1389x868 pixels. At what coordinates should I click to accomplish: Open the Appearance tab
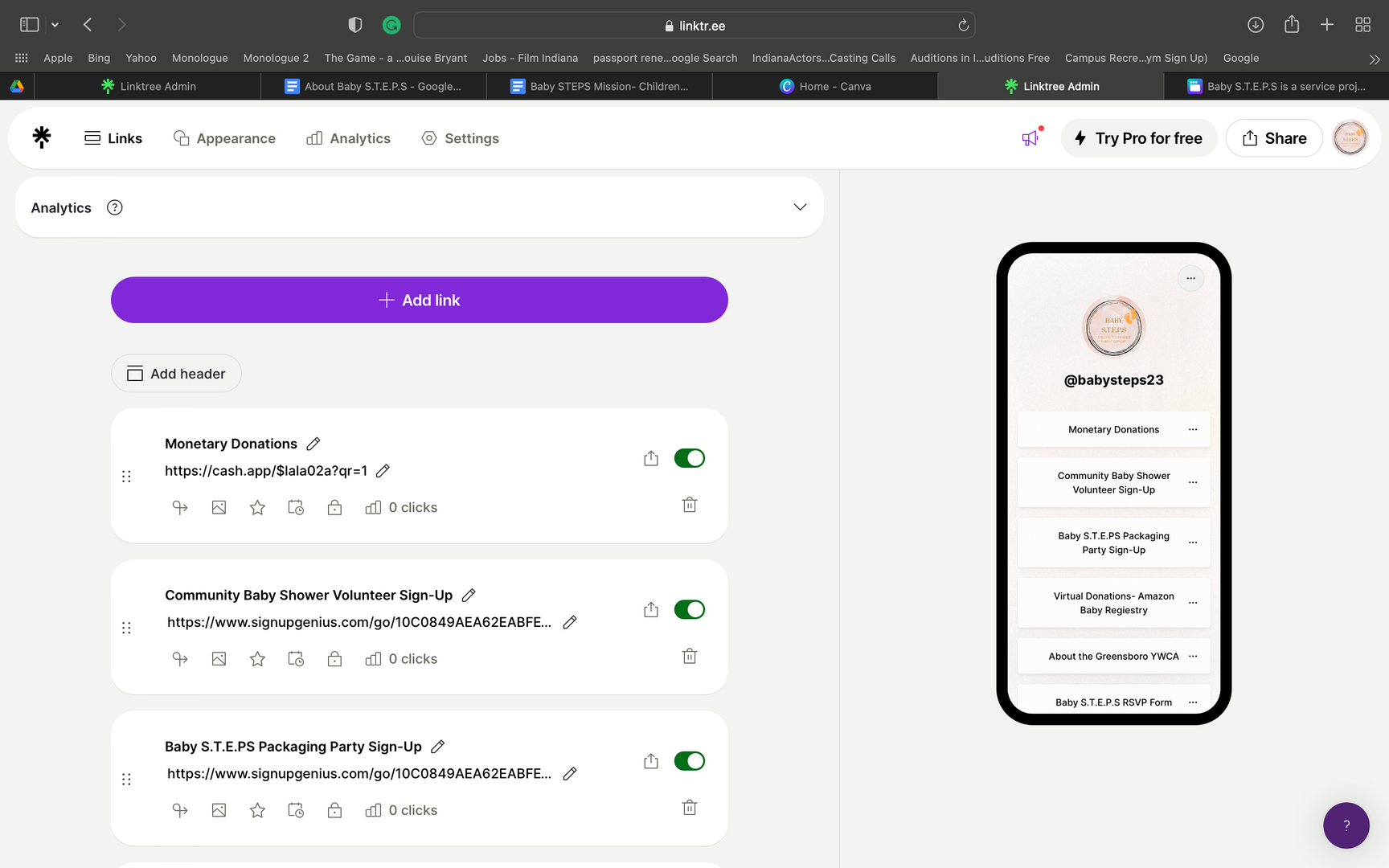pyautogui.click(x=224, y=138)
